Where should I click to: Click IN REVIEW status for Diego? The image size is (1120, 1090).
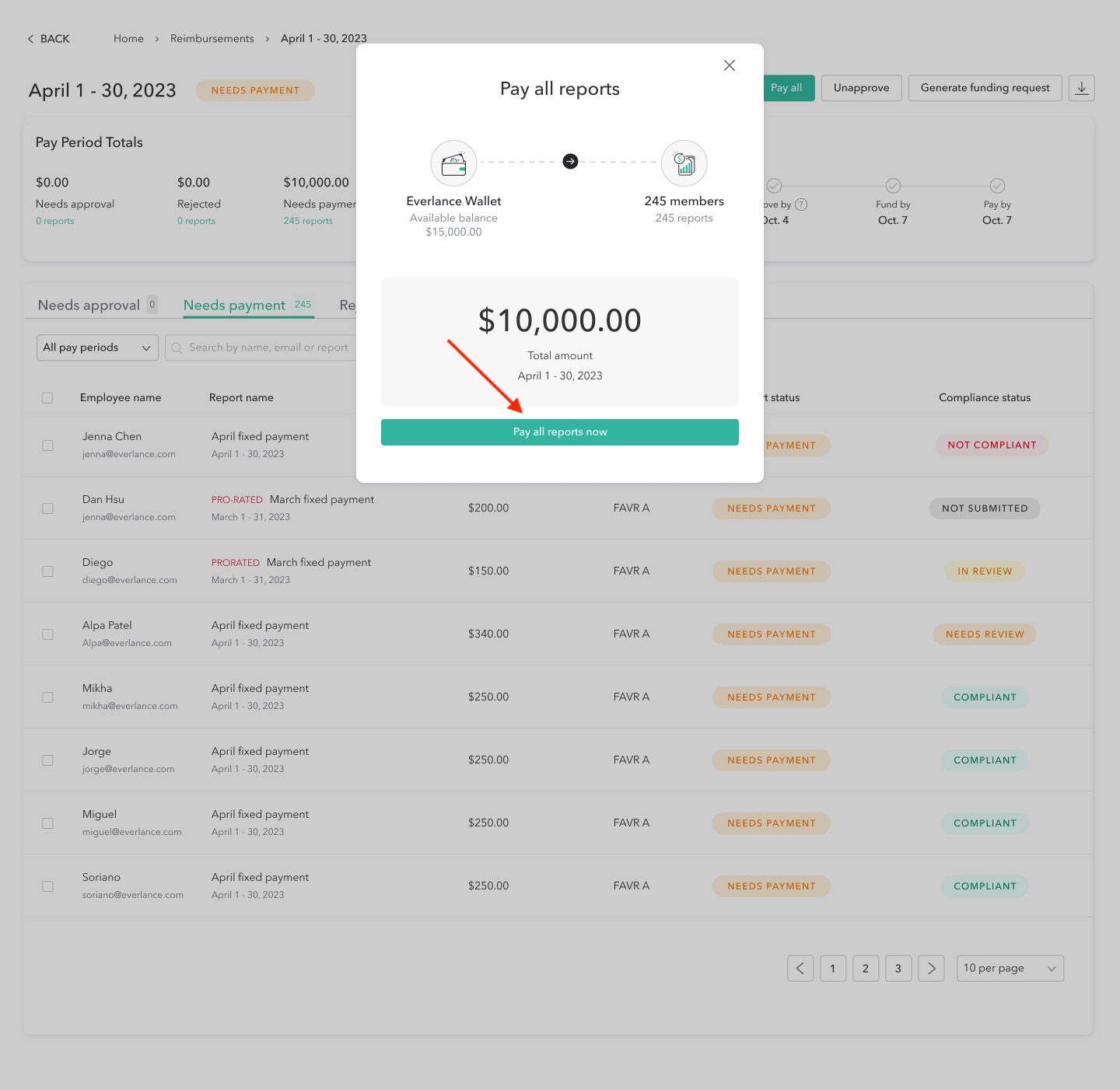[985, 571]
